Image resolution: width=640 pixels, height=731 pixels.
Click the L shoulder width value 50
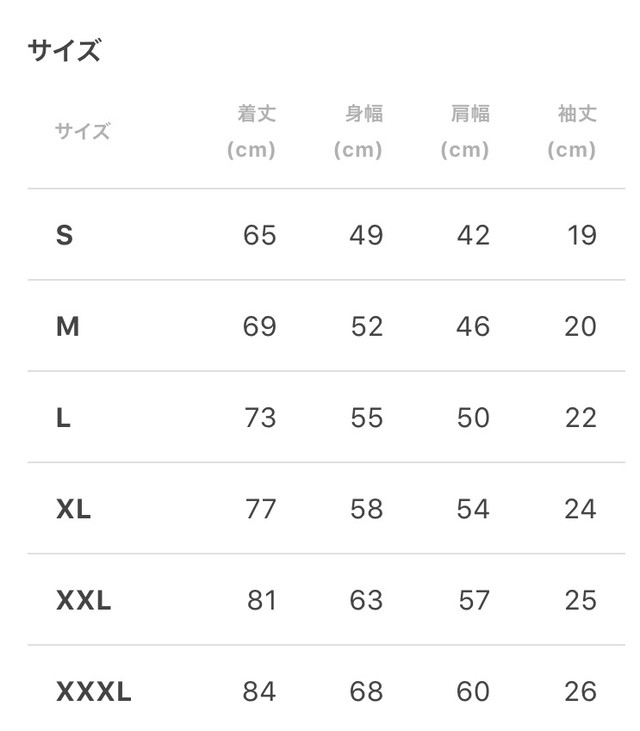point(473,417)
